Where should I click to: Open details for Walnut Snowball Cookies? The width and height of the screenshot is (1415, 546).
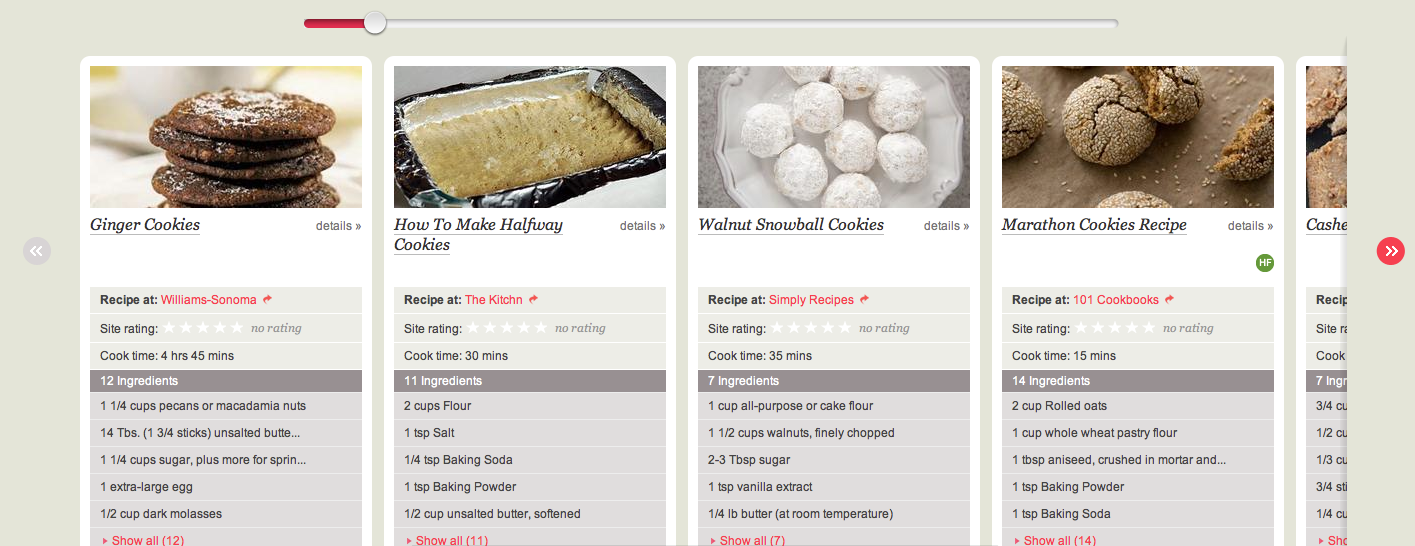[946, 226]
